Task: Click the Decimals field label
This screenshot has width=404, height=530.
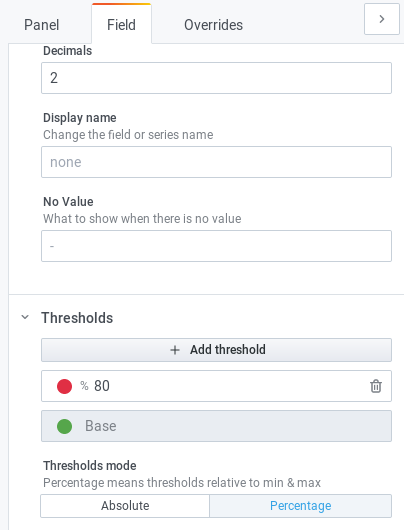Action: [x=68, y=51]
